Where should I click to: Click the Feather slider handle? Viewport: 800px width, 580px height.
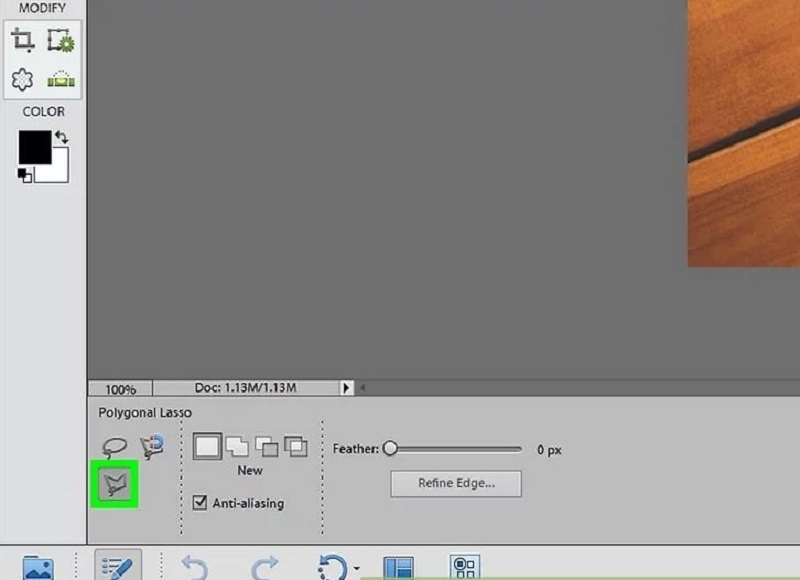click(x=390, y=448)
